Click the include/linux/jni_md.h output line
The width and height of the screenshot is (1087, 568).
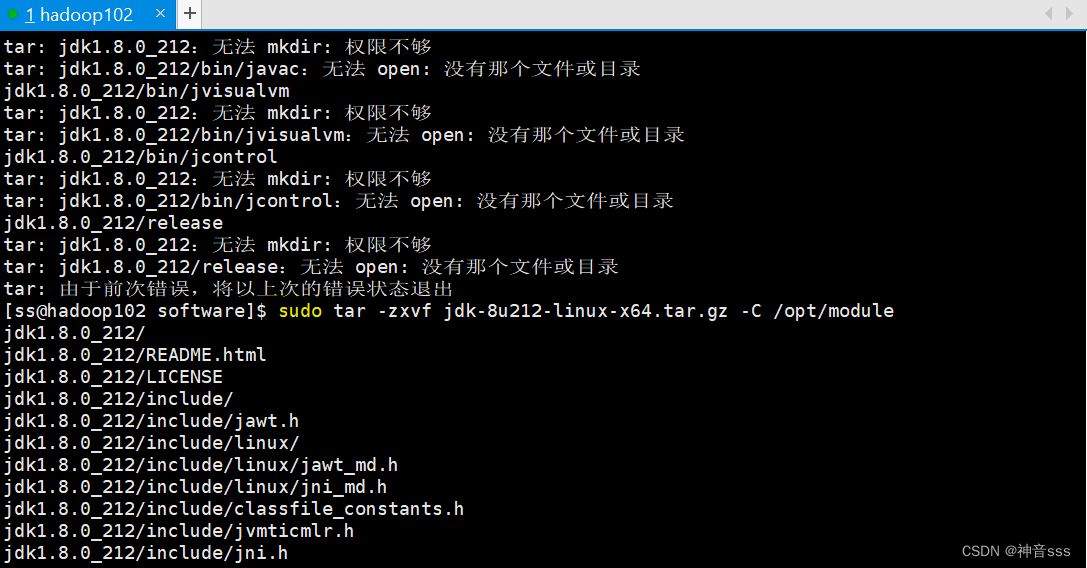(x=195, y=487)
